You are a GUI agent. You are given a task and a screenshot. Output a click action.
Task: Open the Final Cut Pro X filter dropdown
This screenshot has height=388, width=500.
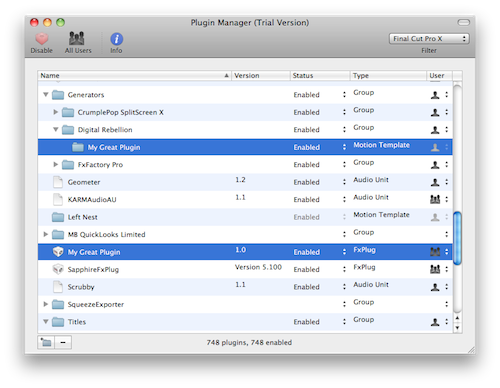point(429,39)
